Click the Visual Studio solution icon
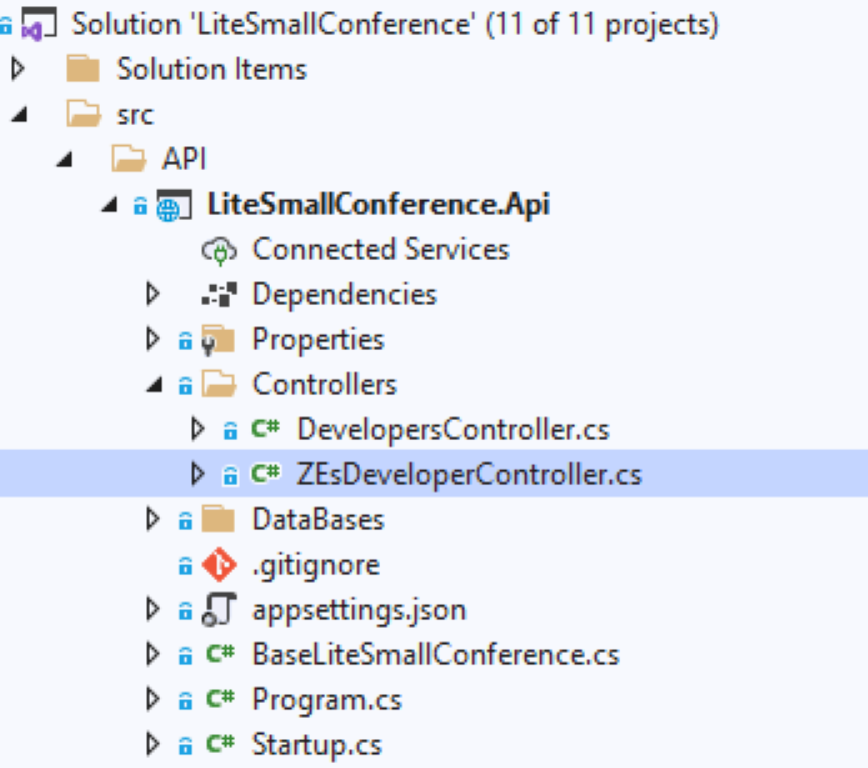The image size is (868, 768). (x=38, y=25)
